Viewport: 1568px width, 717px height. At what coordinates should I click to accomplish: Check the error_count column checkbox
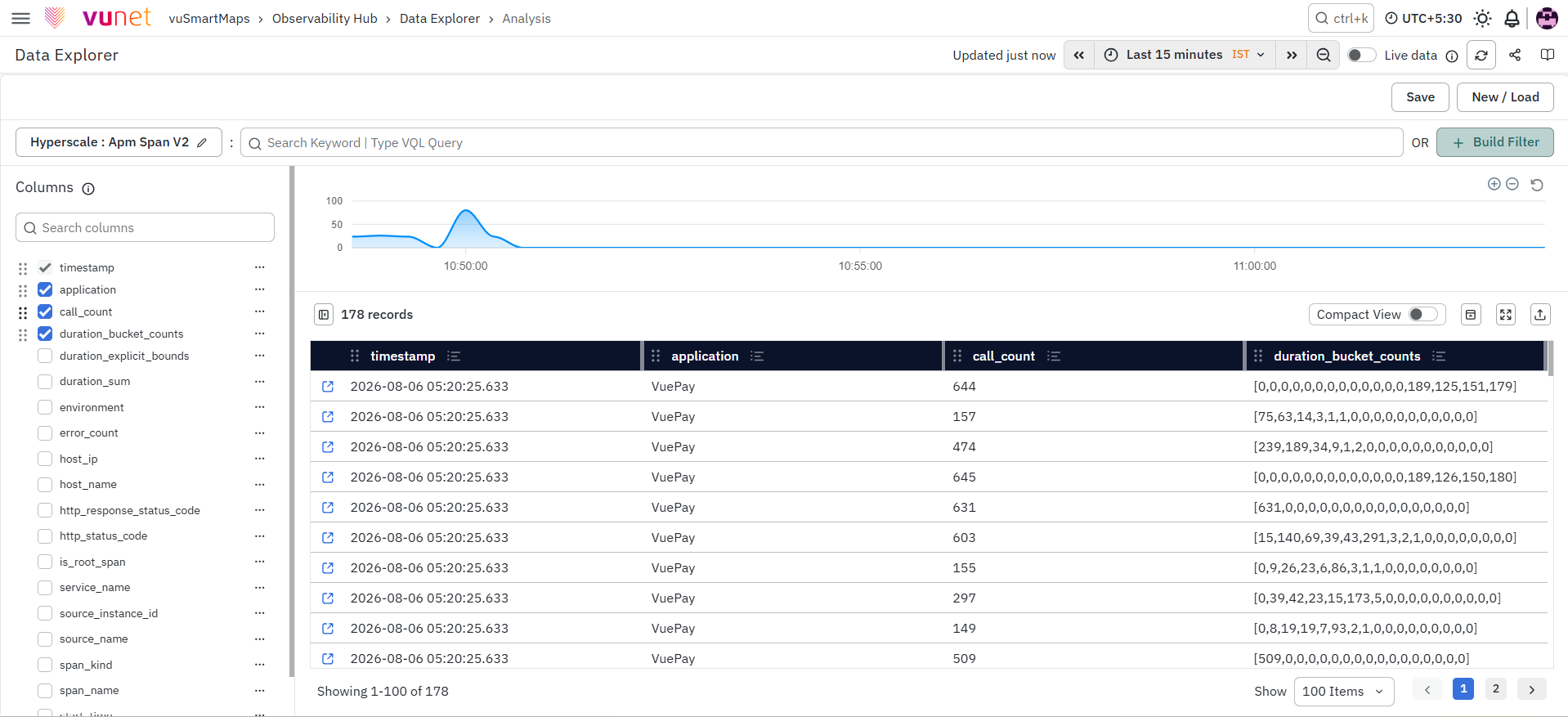[x=45, y=433]
